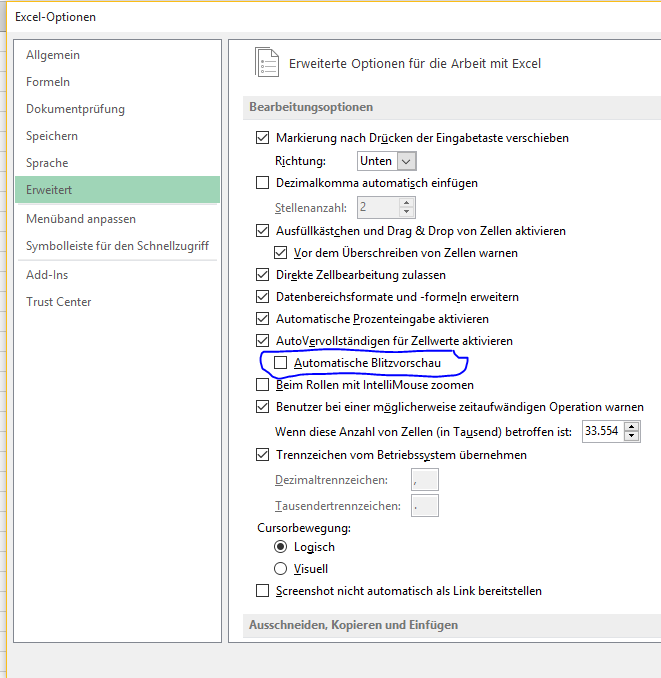661x678 pixels.
Task: Toggle Ausfüllkästchen und Drag & Drop checkbox
Action: [x=262, y=231]
